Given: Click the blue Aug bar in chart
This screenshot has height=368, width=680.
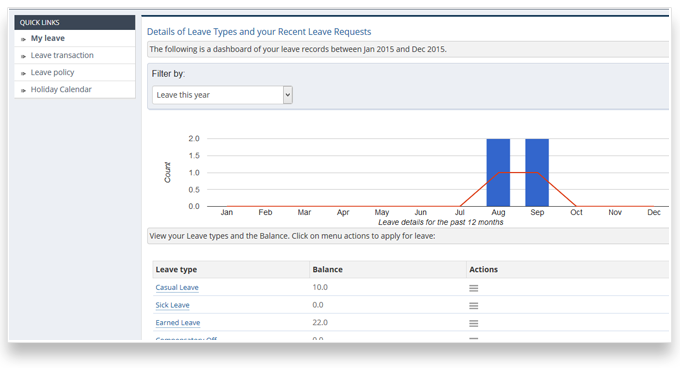Looking at the screenshot, I should pyautogui.click(x=498, y=173).
